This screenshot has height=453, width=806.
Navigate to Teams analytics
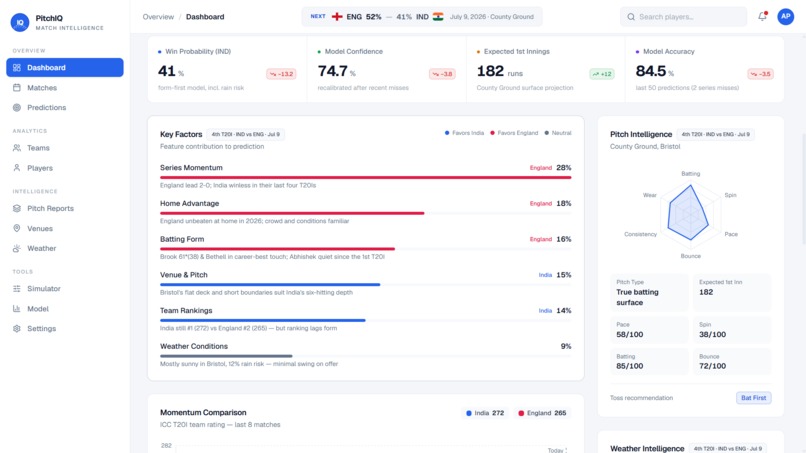click(x=65, y=148)
